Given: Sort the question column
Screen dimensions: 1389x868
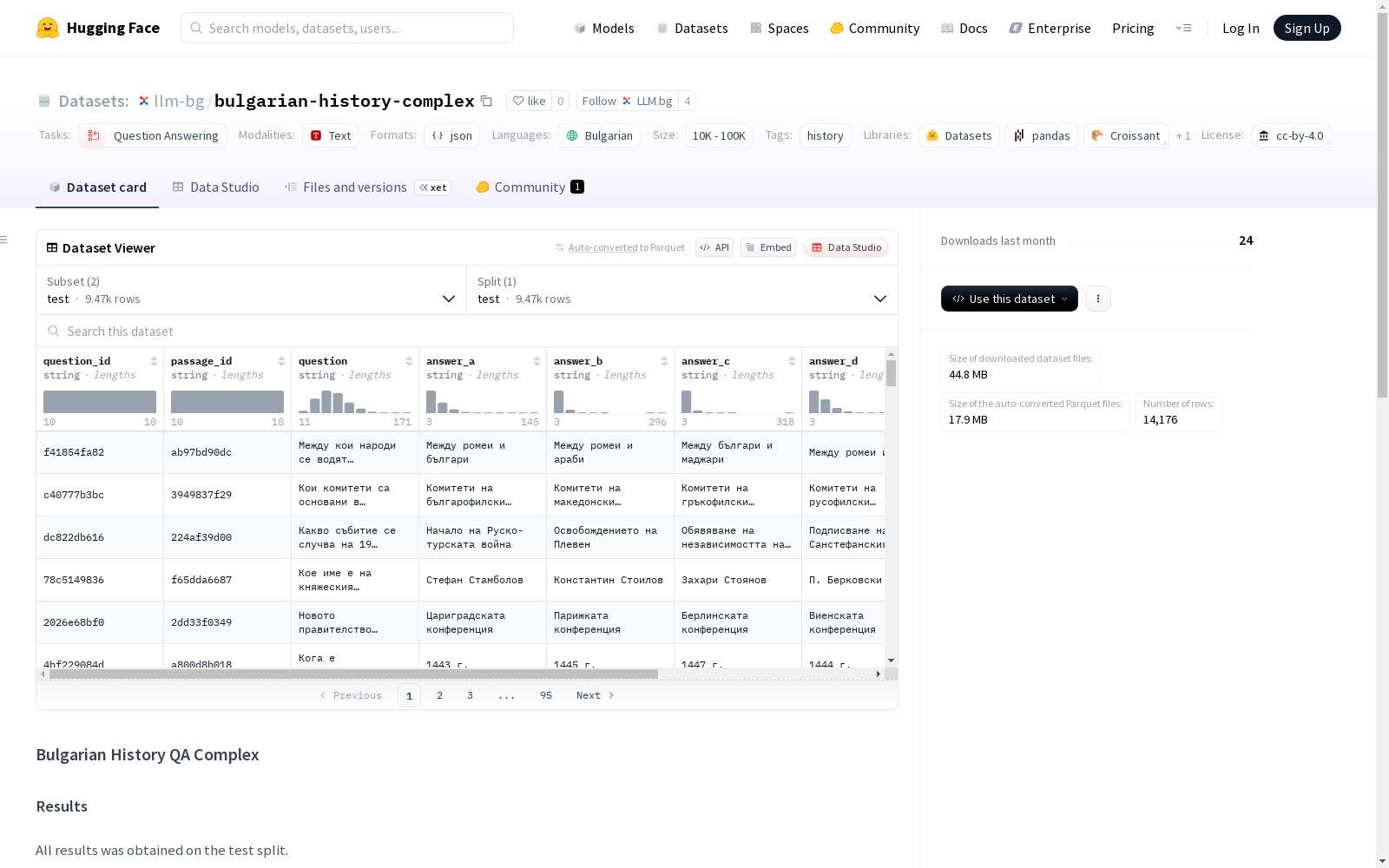Looking at the screenshot, I should tap(409, 361).
